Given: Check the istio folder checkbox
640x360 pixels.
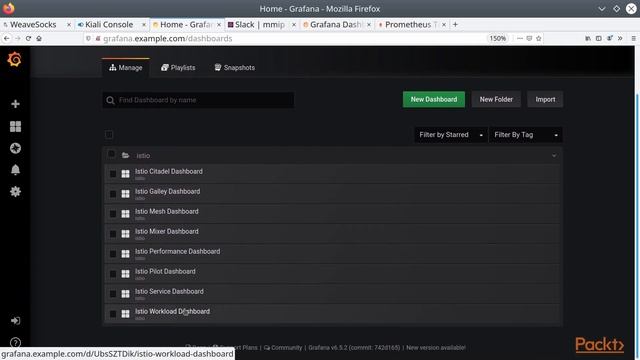Looking at the screenshot, I should click(x=111, y=154).
